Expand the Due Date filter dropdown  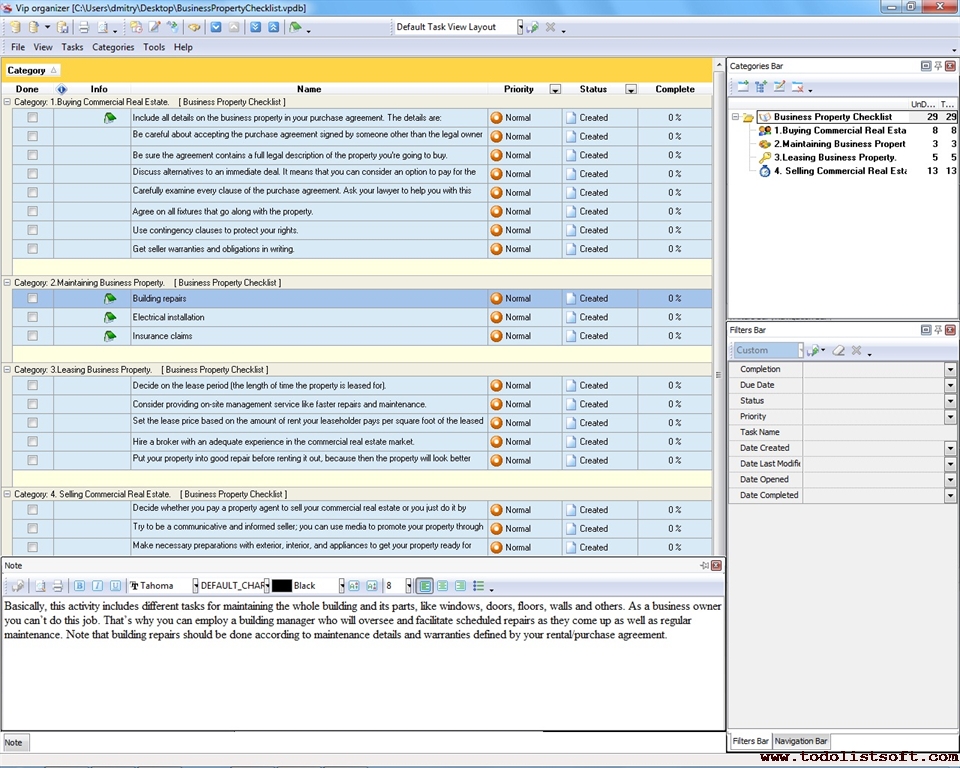(x=949, y=385)
